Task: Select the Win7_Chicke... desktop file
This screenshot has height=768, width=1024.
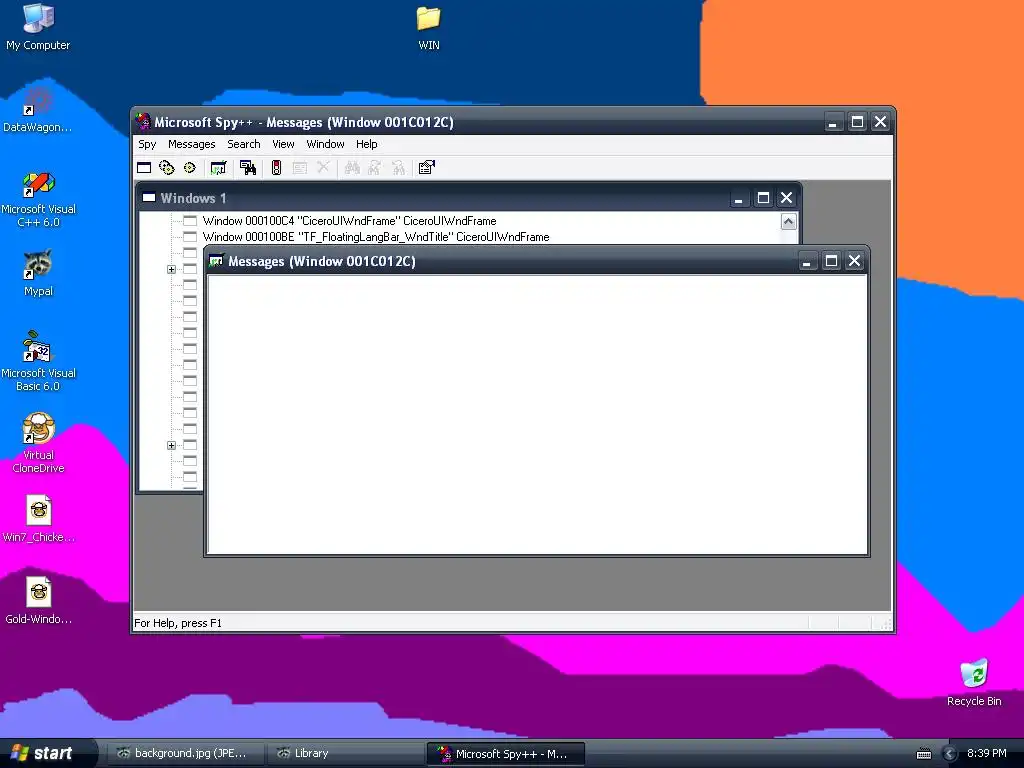Action: (39, 519)
